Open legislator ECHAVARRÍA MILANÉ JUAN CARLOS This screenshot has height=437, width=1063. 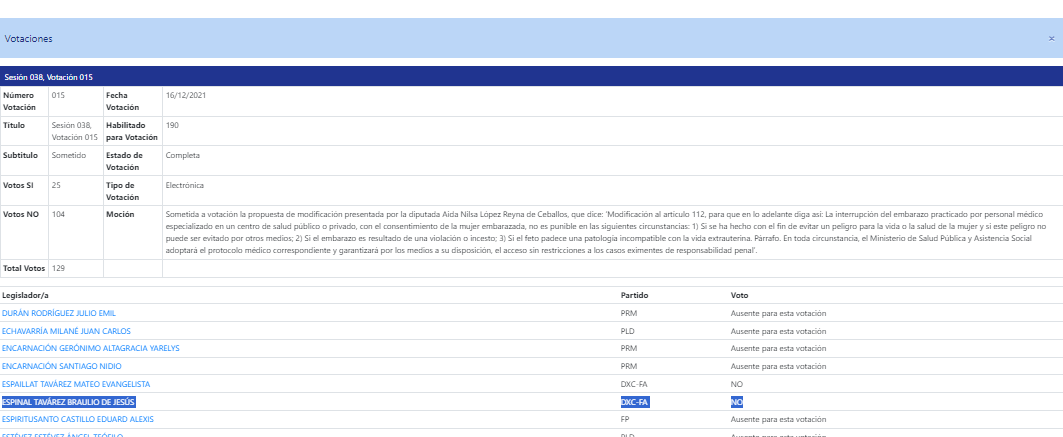(66, 331)
